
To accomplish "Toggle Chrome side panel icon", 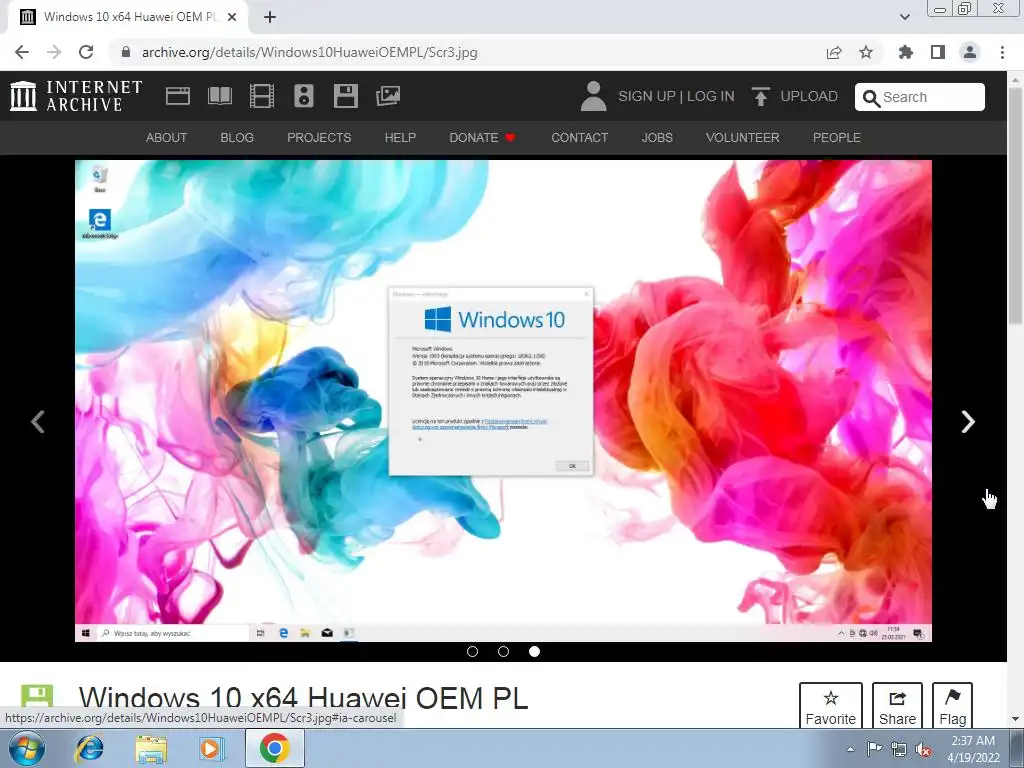I will click(x=938, y=52).
